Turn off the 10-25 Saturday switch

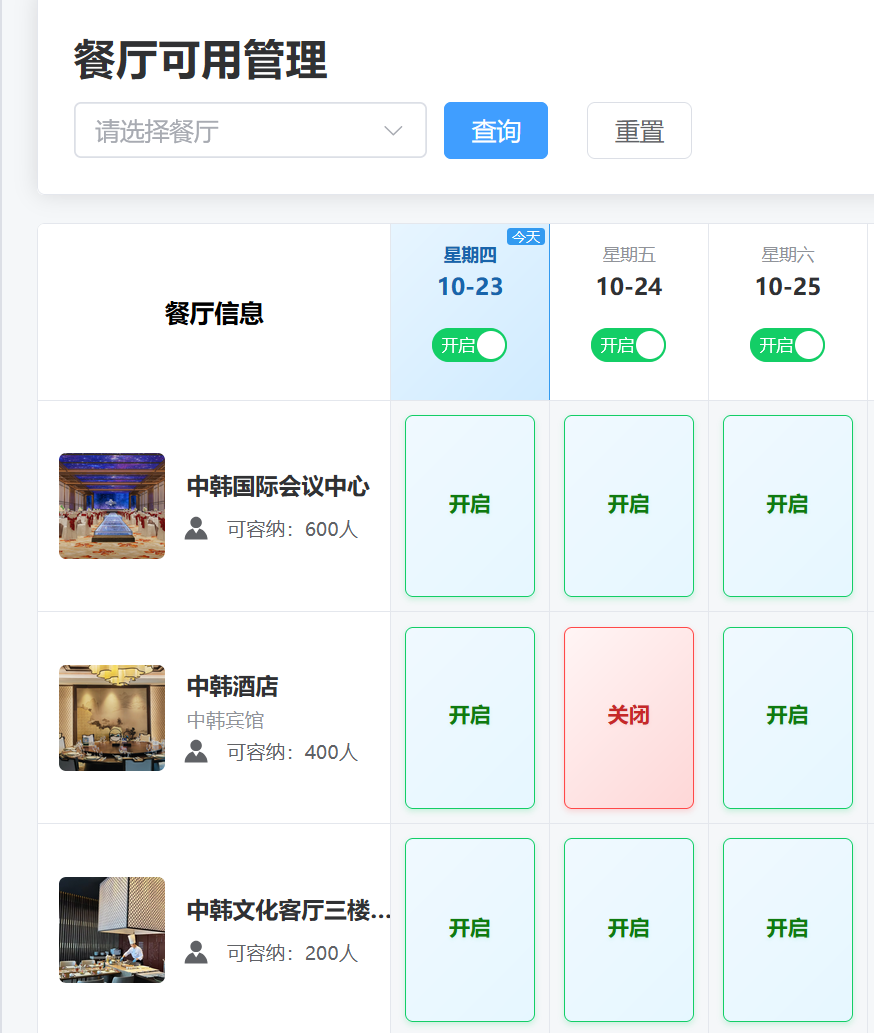(787, 345)
